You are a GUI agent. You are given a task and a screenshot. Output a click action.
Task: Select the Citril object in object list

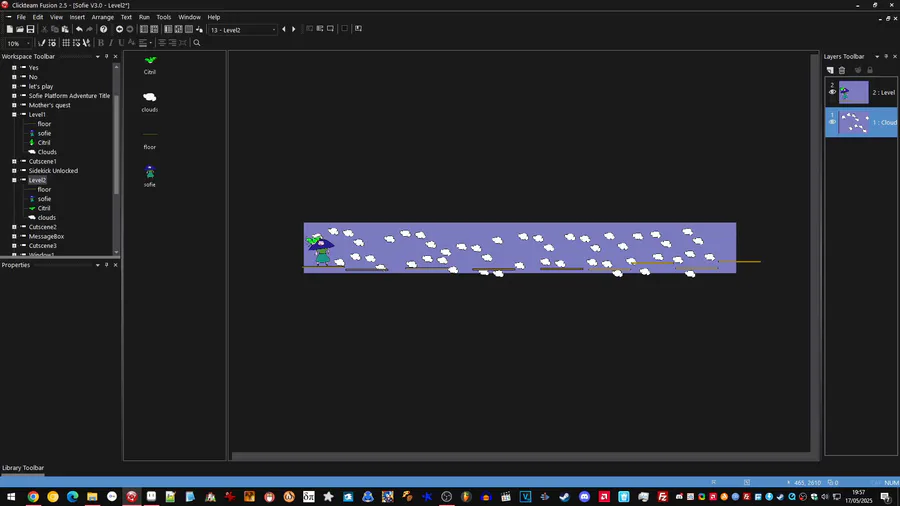(150, 65)
